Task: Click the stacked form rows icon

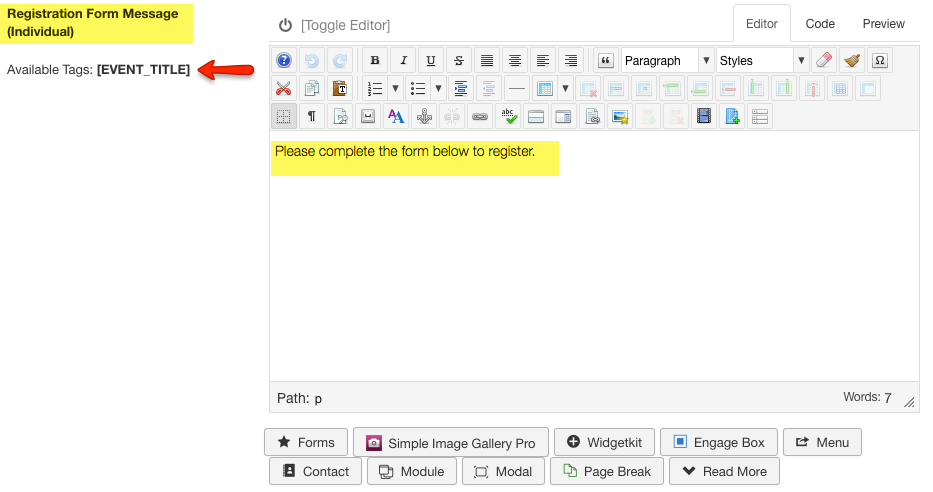Action: point(759,117)
